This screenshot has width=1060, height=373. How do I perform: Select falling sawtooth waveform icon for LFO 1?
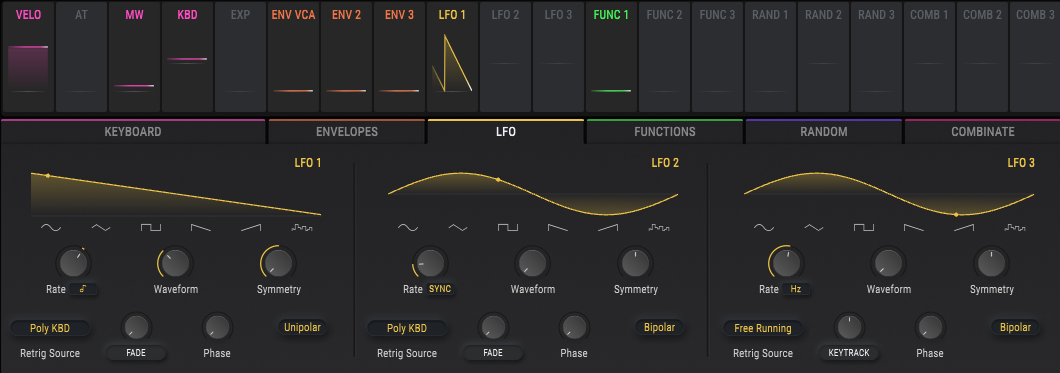tap(201, 228)
